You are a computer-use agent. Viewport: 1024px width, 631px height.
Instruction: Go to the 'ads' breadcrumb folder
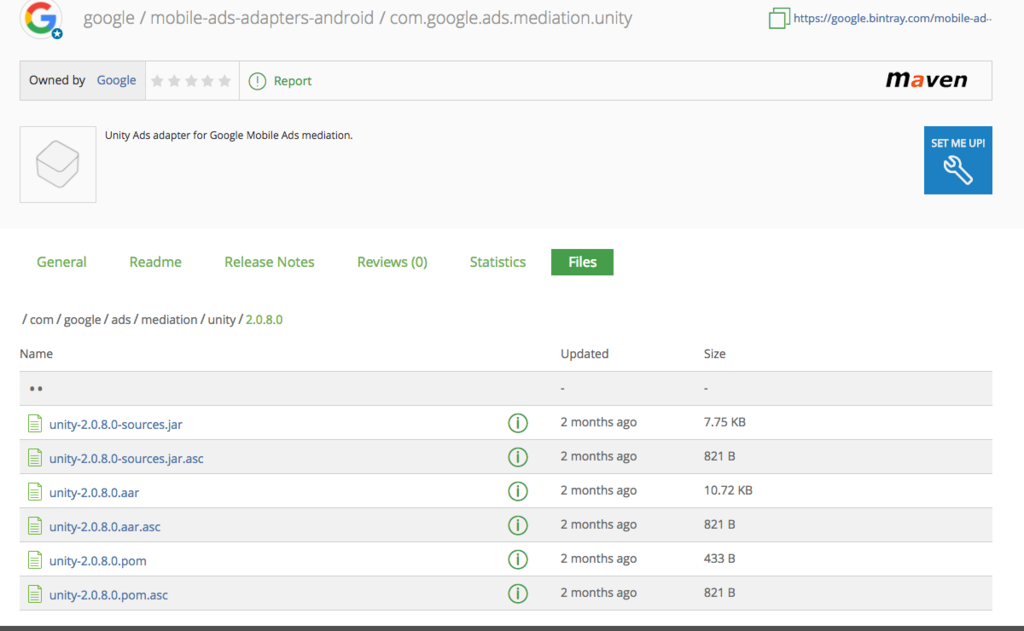(121, 319)
